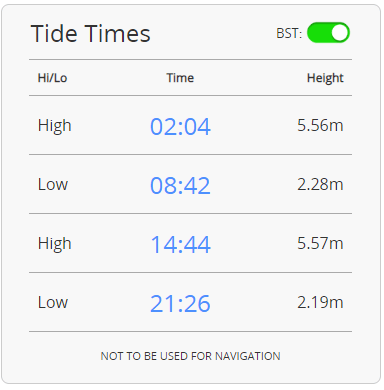Click the High label beside 14:44

click(55, 244)
